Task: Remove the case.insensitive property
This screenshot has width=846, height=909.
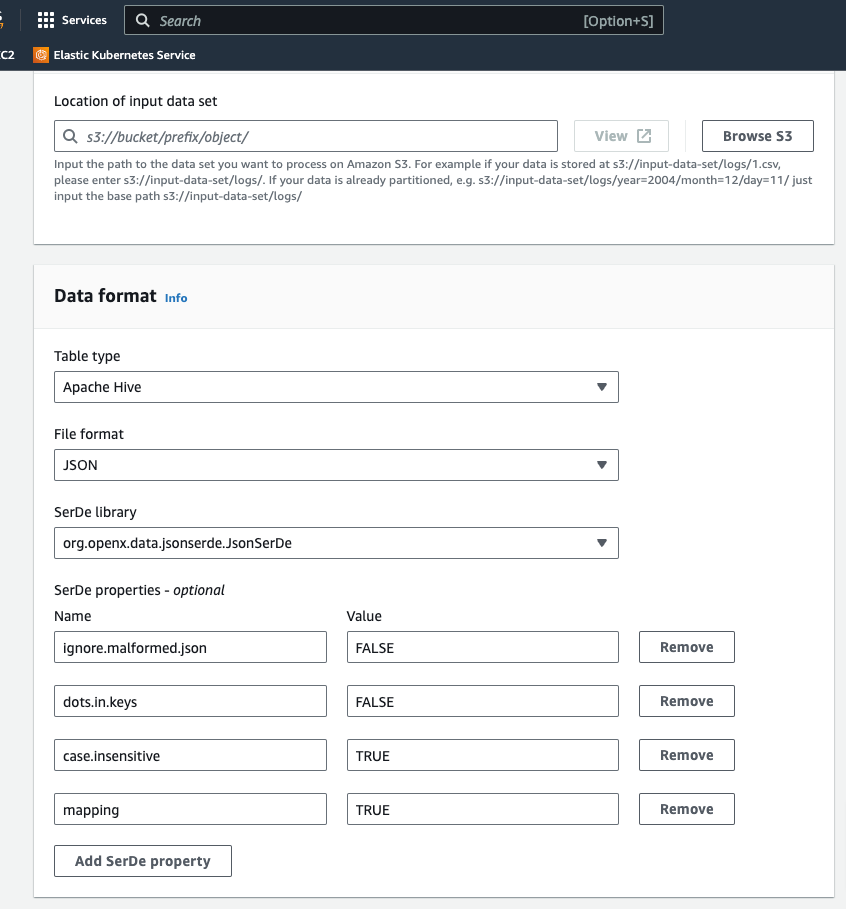Action: (686, 755)
